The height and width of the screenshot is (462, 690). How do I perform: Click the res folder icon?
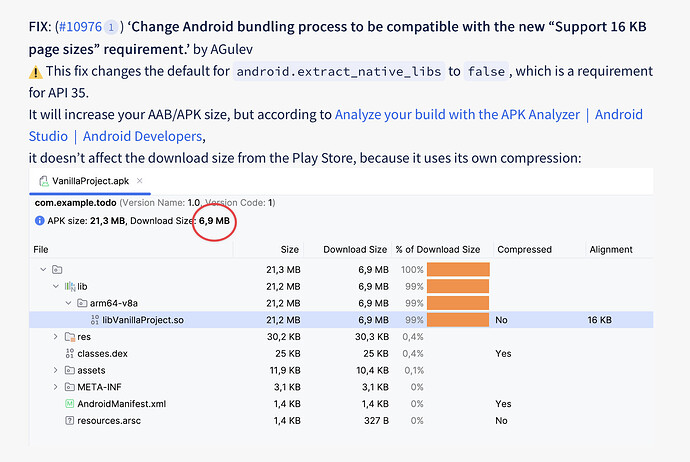point(69,337)
